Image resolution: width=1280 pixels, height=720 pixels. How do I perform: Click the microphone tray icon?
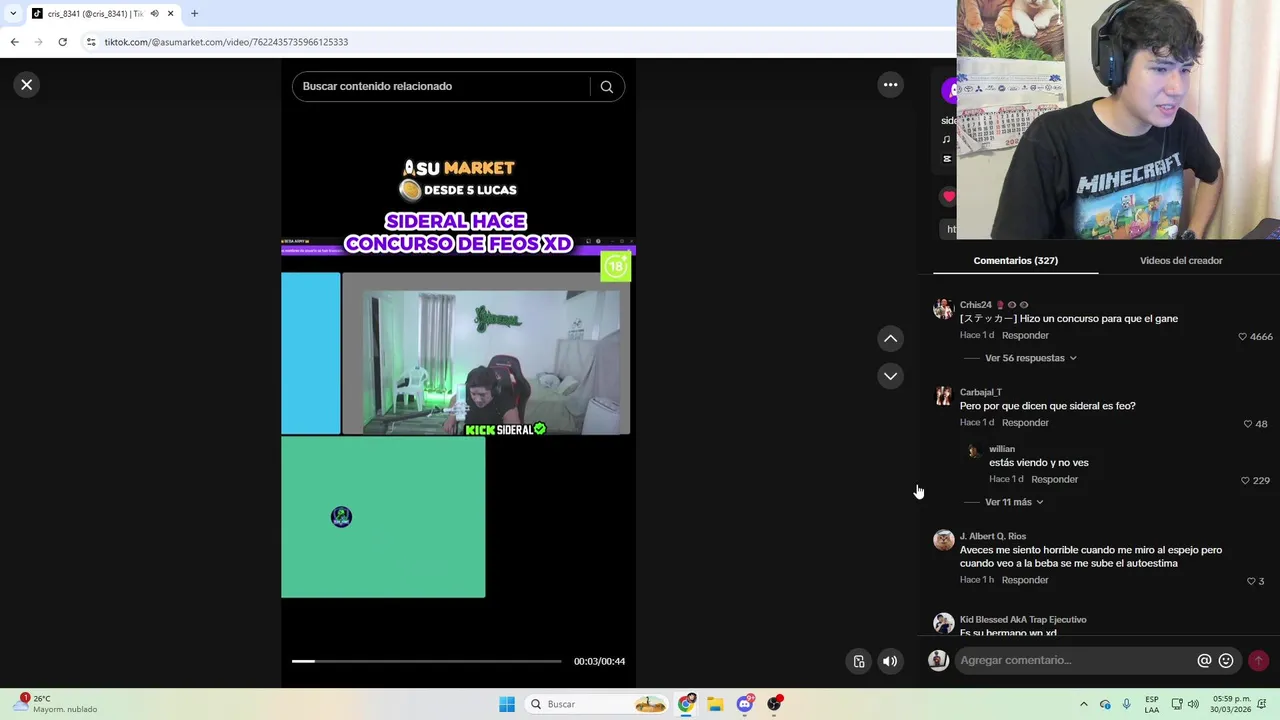click(1127, 704)
